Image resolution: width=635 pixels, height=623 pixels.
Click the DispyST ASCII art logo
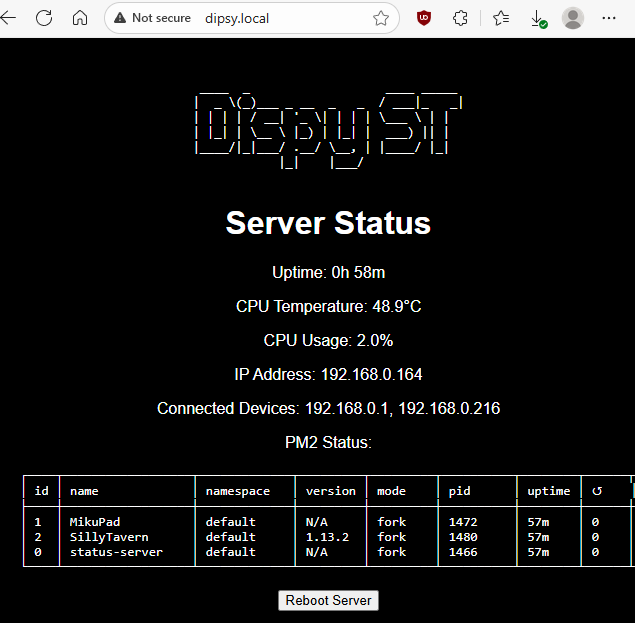(x=328, y=130)
